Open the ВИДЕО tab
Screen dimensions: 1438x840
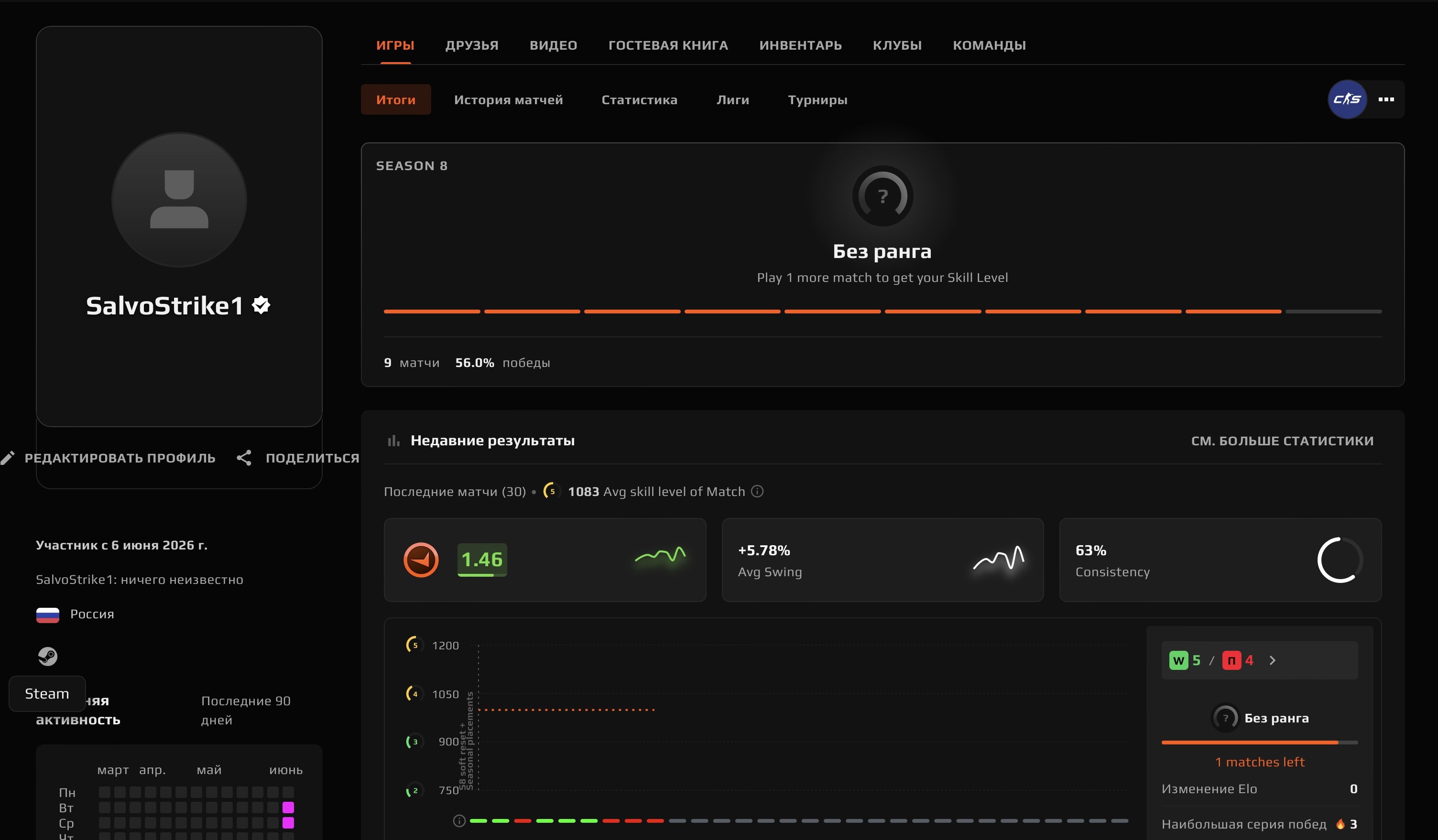(553, 45)
